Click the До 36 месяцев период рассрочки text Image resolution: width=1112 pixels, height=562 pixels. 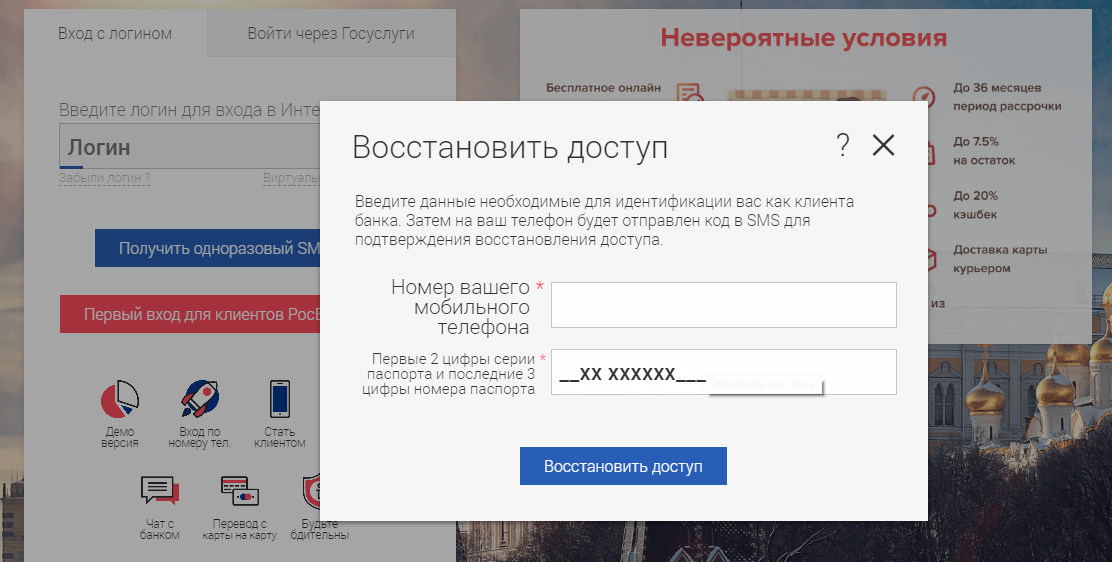[1007, 97]
